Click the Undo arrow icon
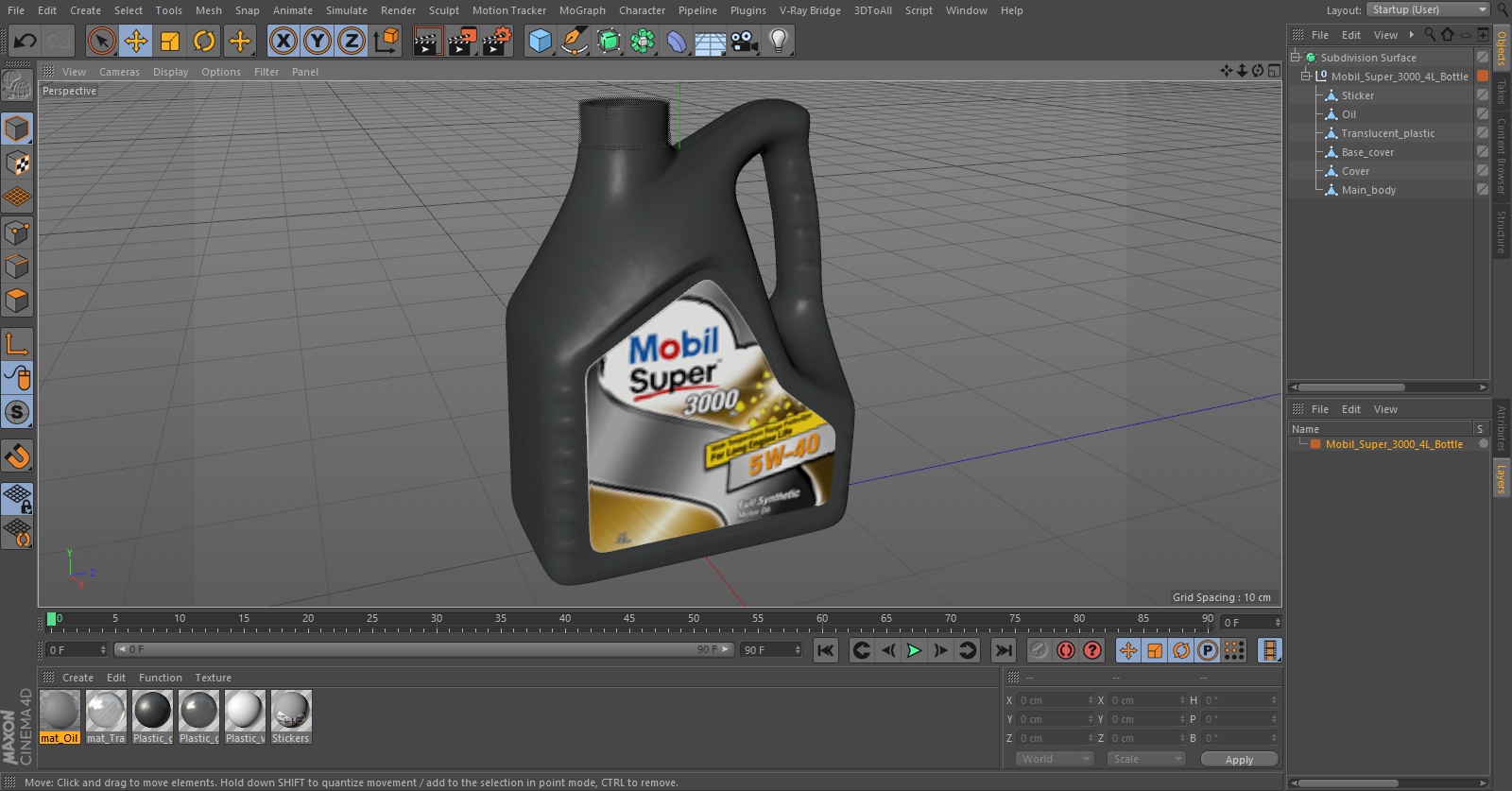 (x=26, y=41)
